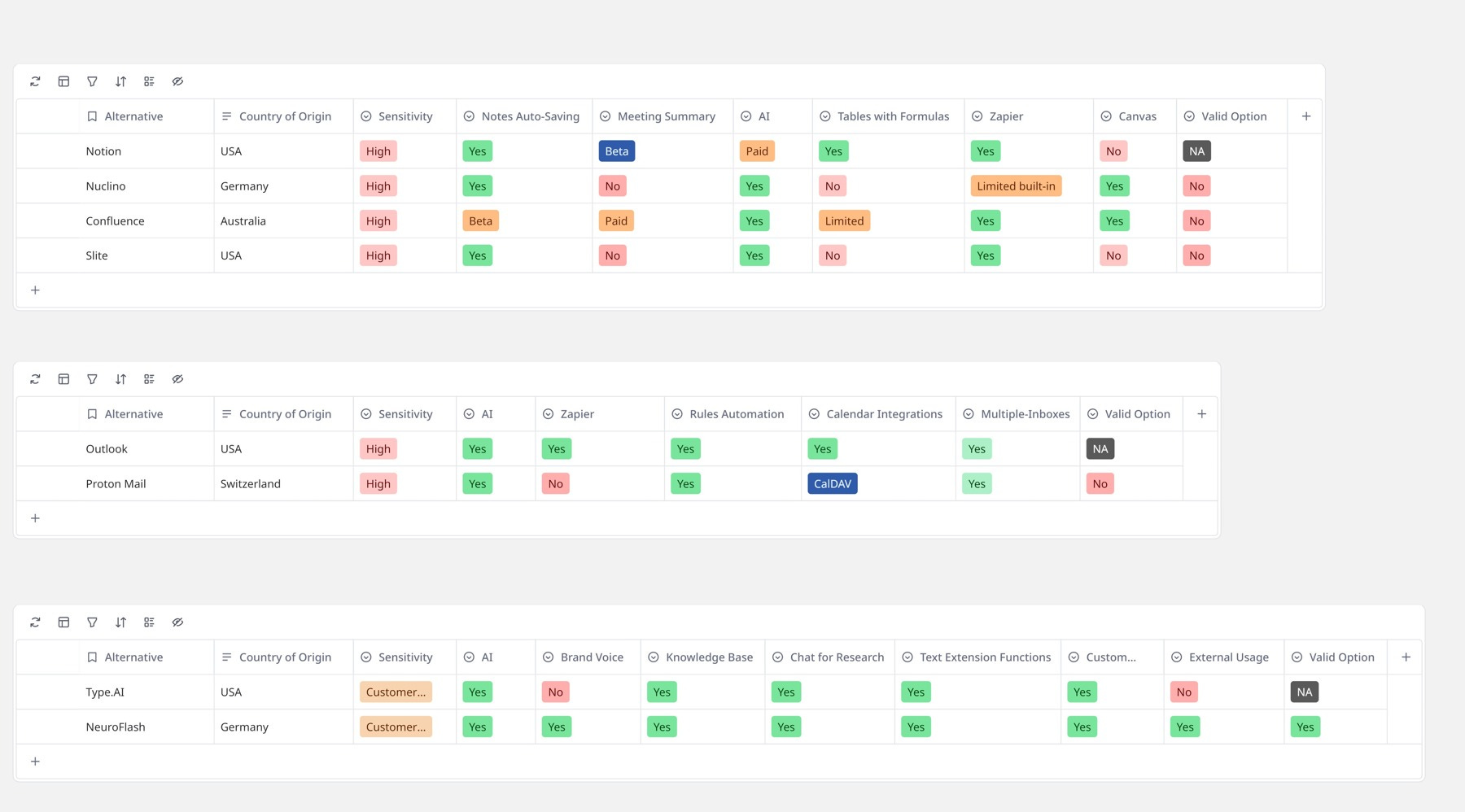Open table layout icon in the Notion table toolbar
This screenshot has width=1465, height=812.
[x=63, y=81]
